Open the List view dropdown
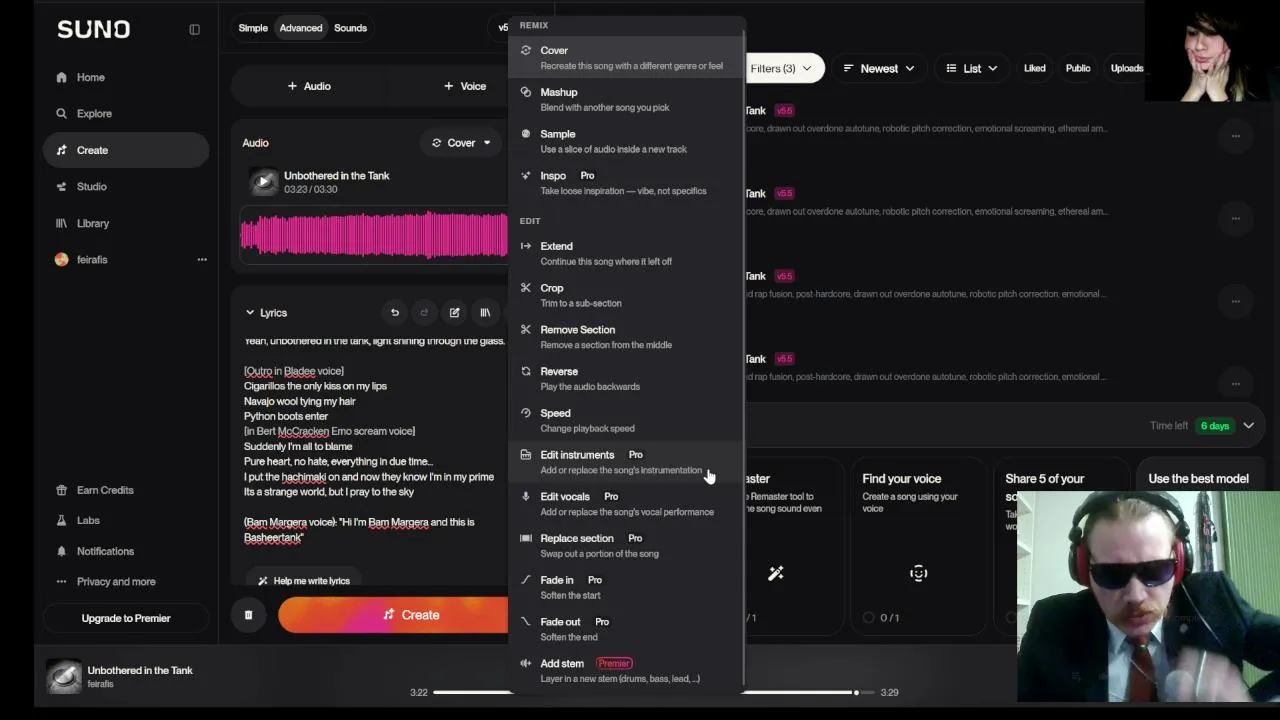The height and width of the screenshot is (720, 1280). click(972, 68)
